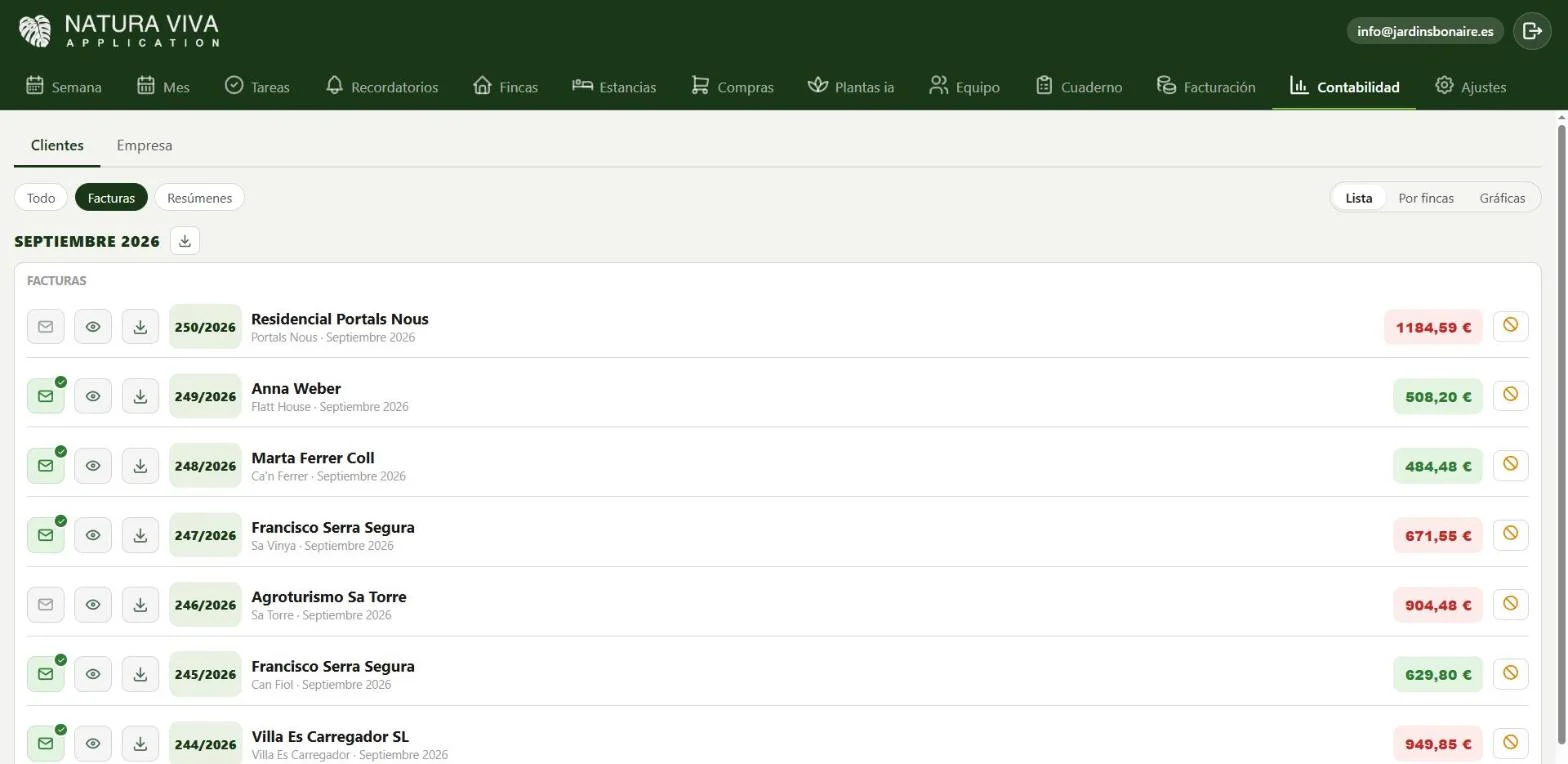Screen dimensions: 1568x764
Task: Open Tareas in the navigation bar
Action: pyautogui.click(x=257, y=87)
